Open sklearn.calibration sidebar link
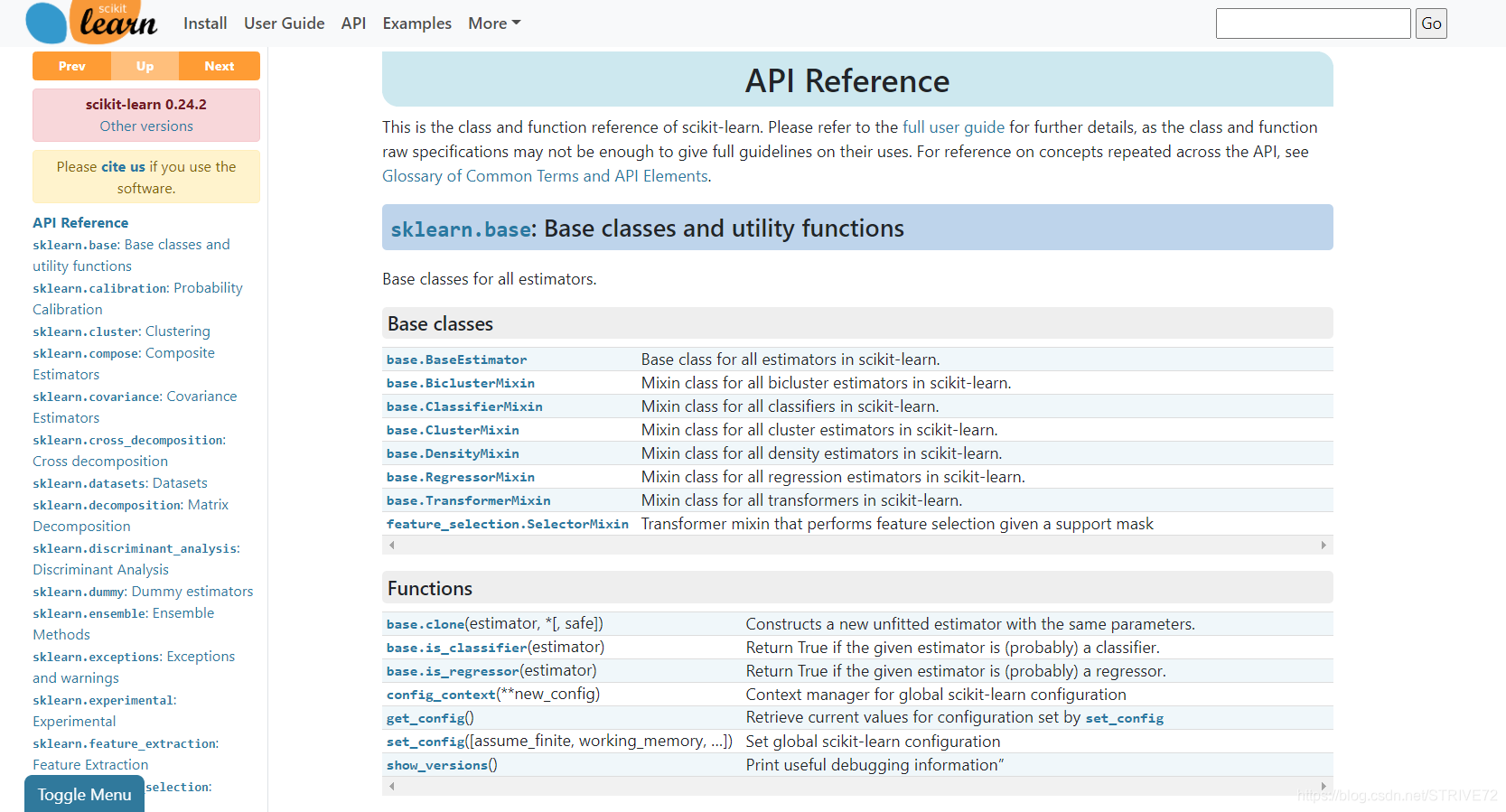The height and width of the screenshot is (812, 1506). coord(137,298)
